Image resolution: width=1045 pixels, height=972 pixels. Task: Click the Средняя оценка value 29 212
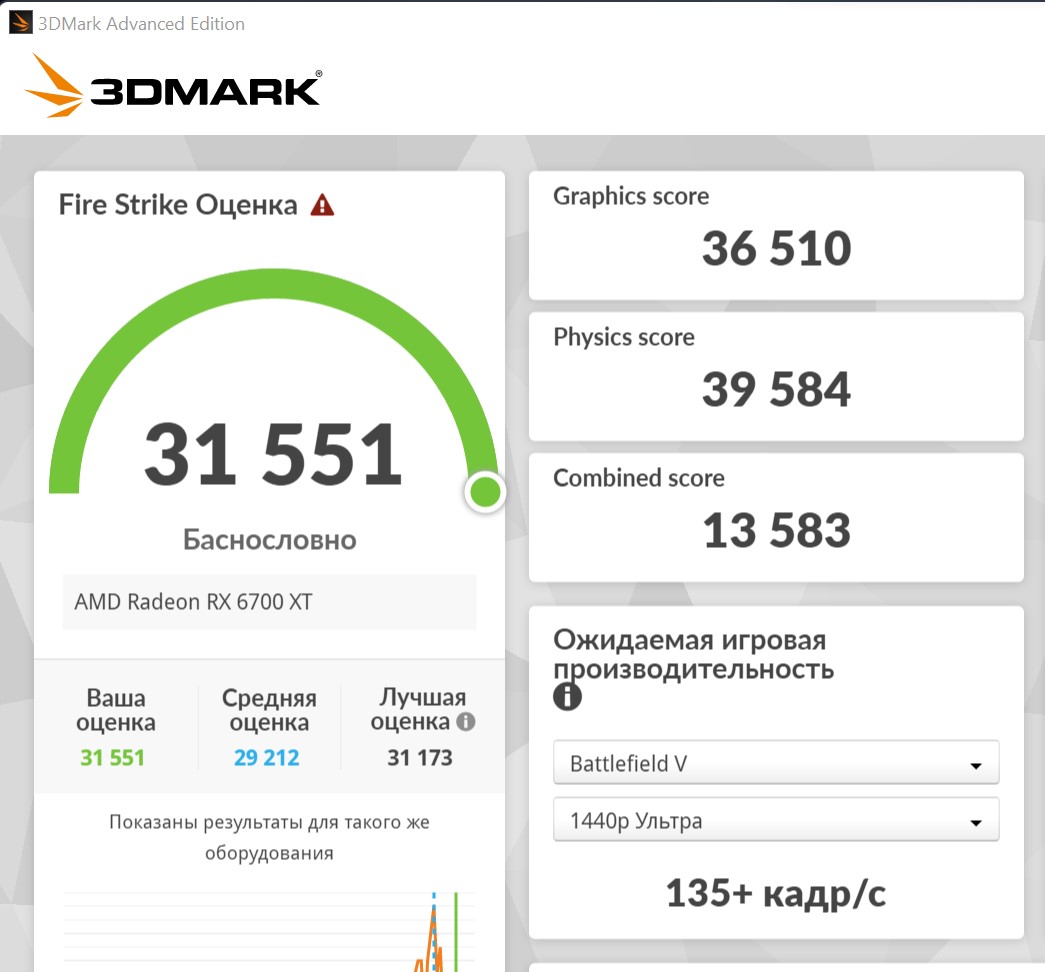pyautogui.click(x=267, y=757)
